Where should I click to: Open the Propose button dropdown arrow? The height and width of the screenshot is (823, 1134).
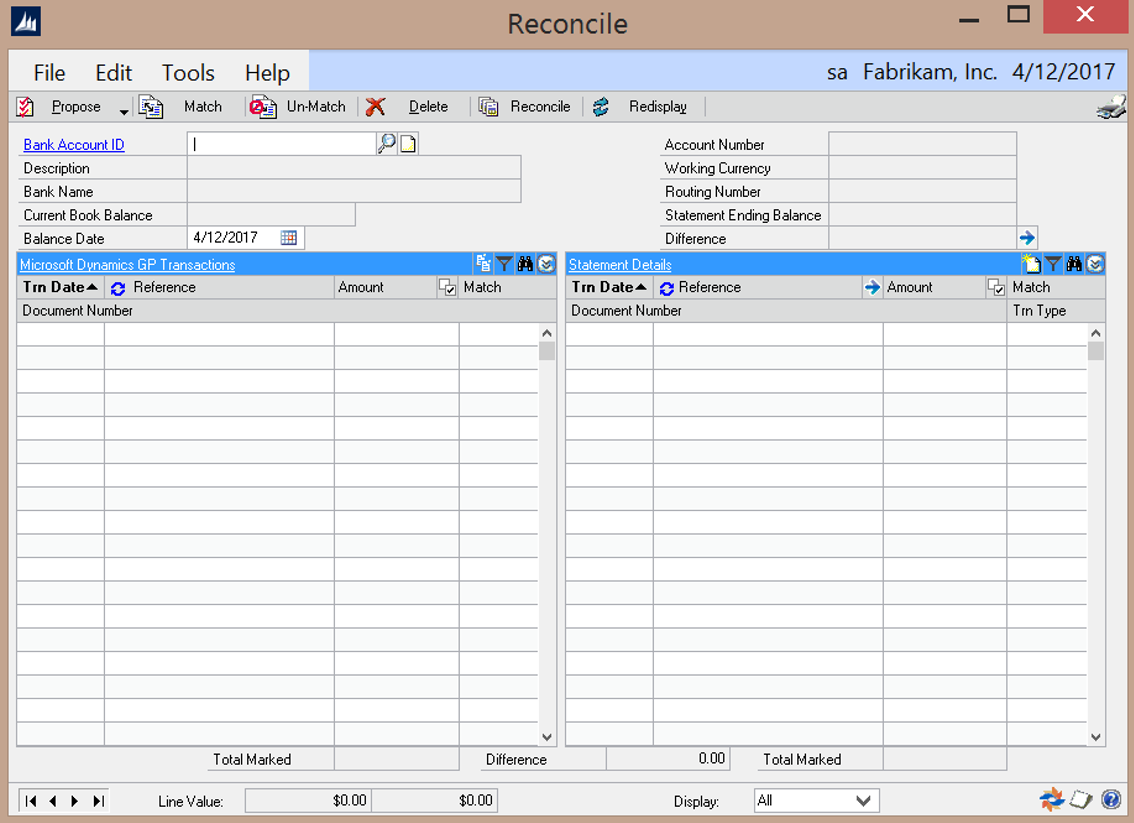point(124,108)
